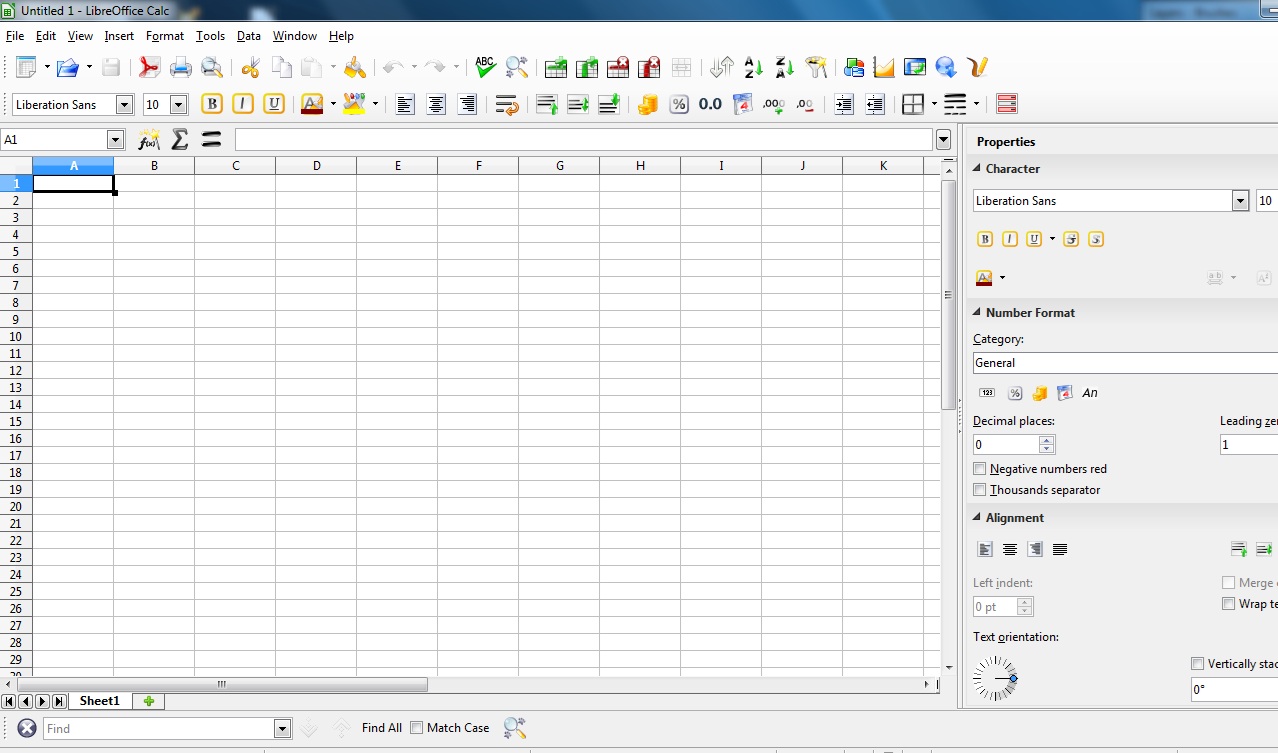Open the Function Wizard
This screenshot has width=1278, height=753.
point(148,140)
